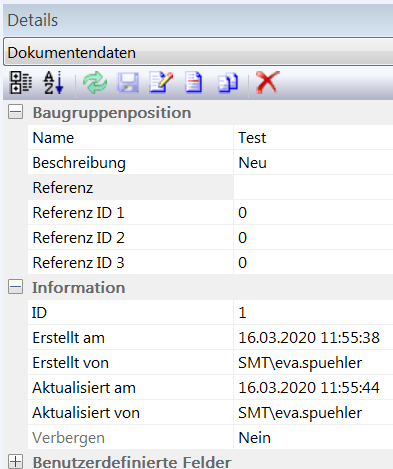Click the Details panel header
The image size is (393, 469).
coord(198,20)
